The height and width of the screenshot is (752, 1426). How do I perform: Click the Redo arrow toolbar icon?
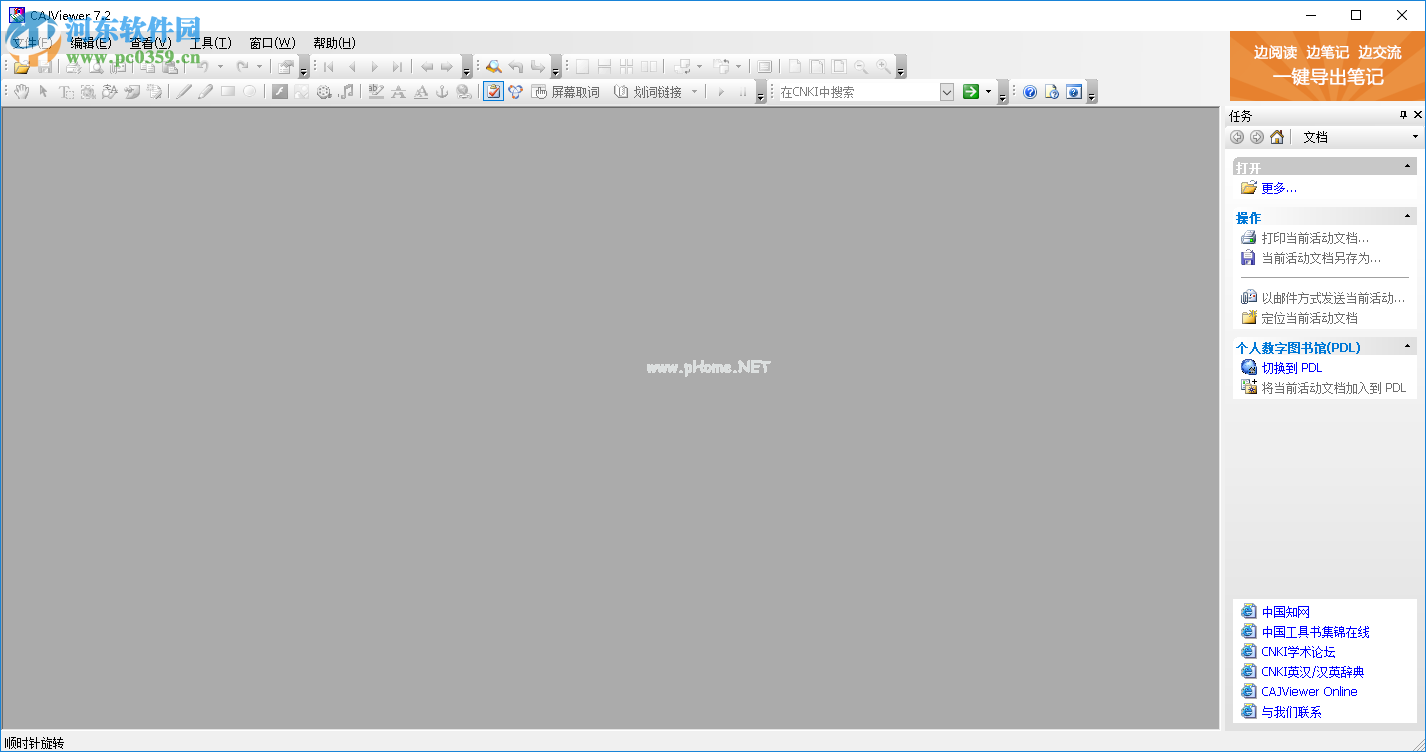click(242, 67)
